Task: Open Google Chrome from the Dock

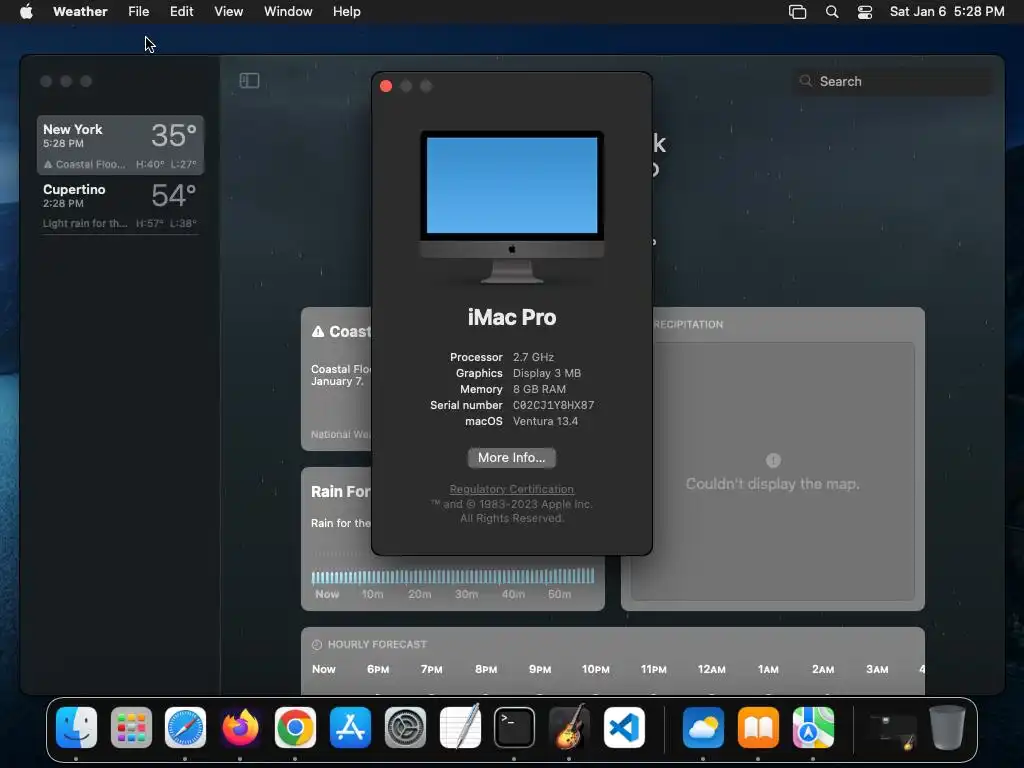Action: 295,728
